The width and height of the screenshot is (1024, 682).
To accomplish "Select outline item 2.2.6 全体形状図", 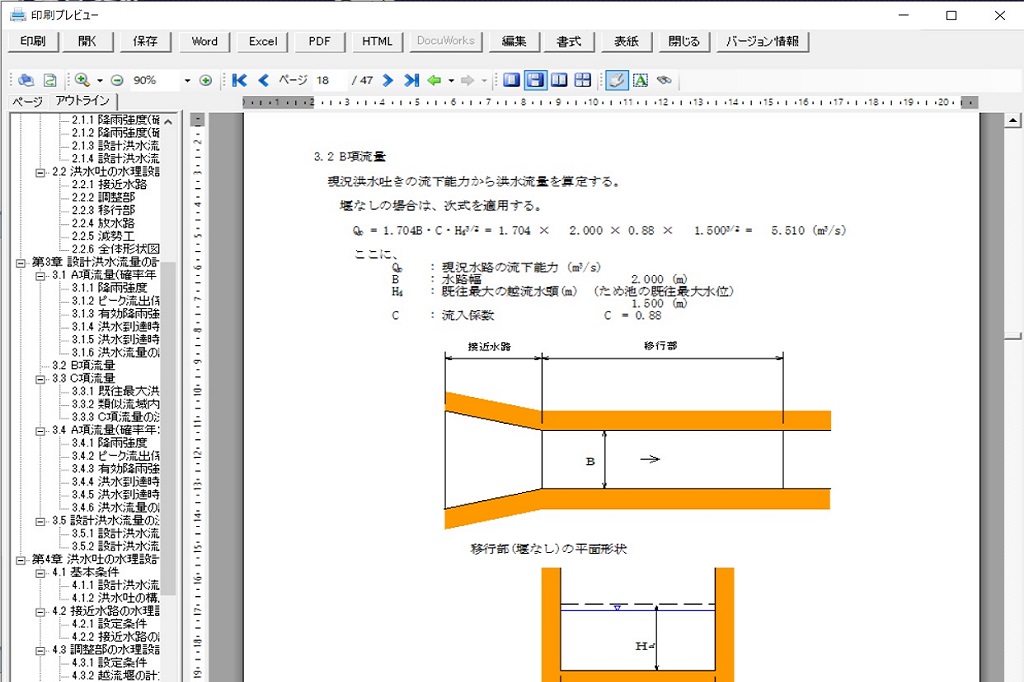I will [116, 249].
